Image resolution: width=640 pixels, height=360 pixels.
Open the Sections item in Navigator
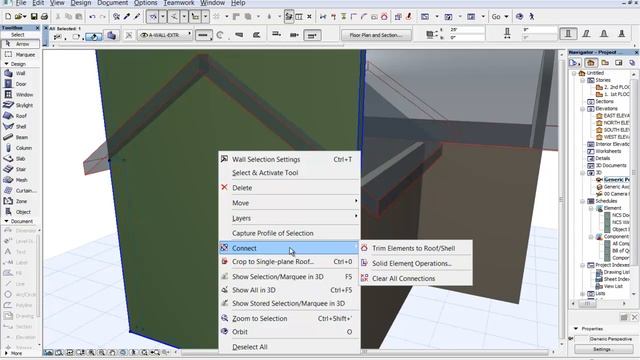[604, 101]
